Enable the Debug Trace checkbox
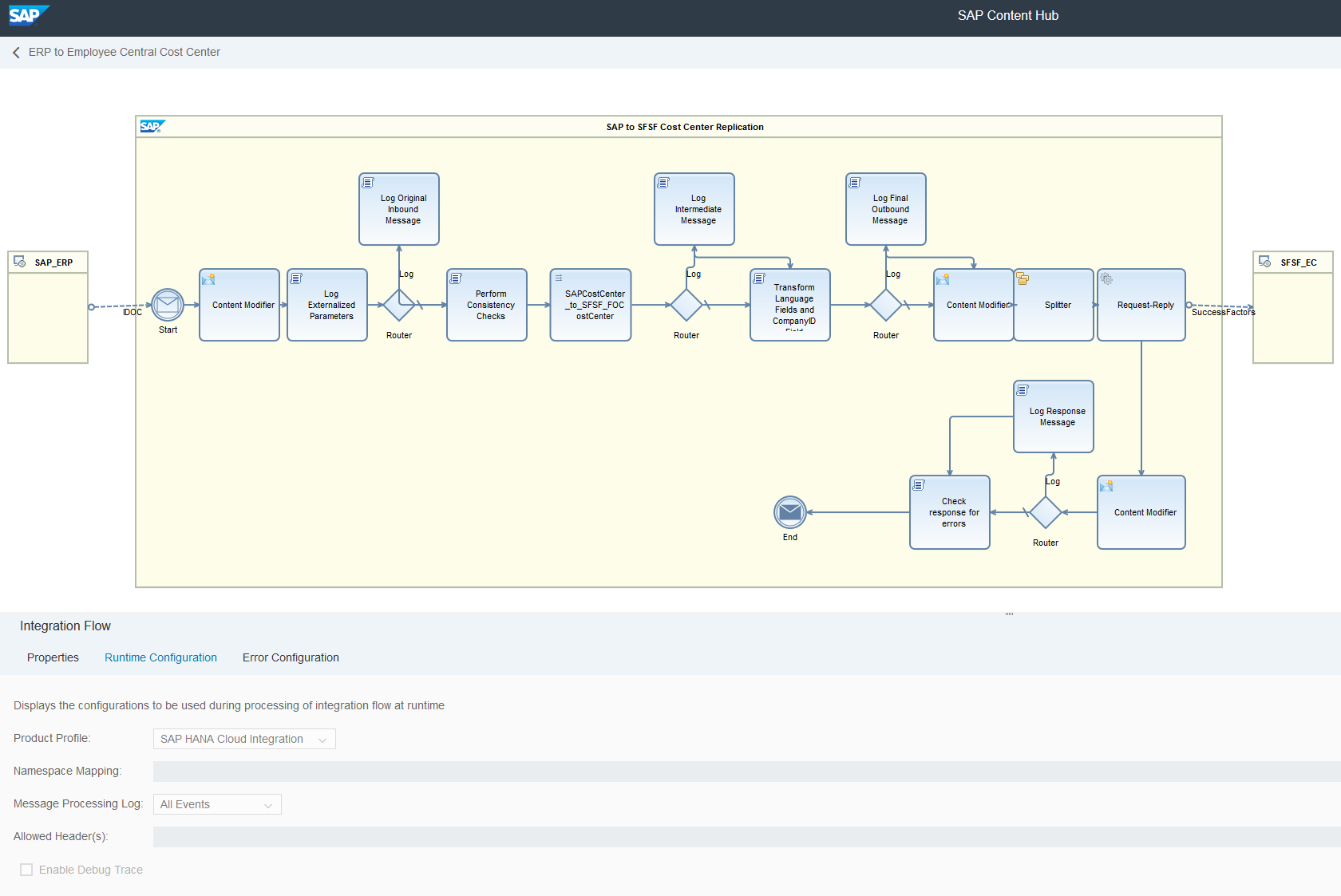The height and width of the screenshot is (896, 1341). (x=26, y=870)
